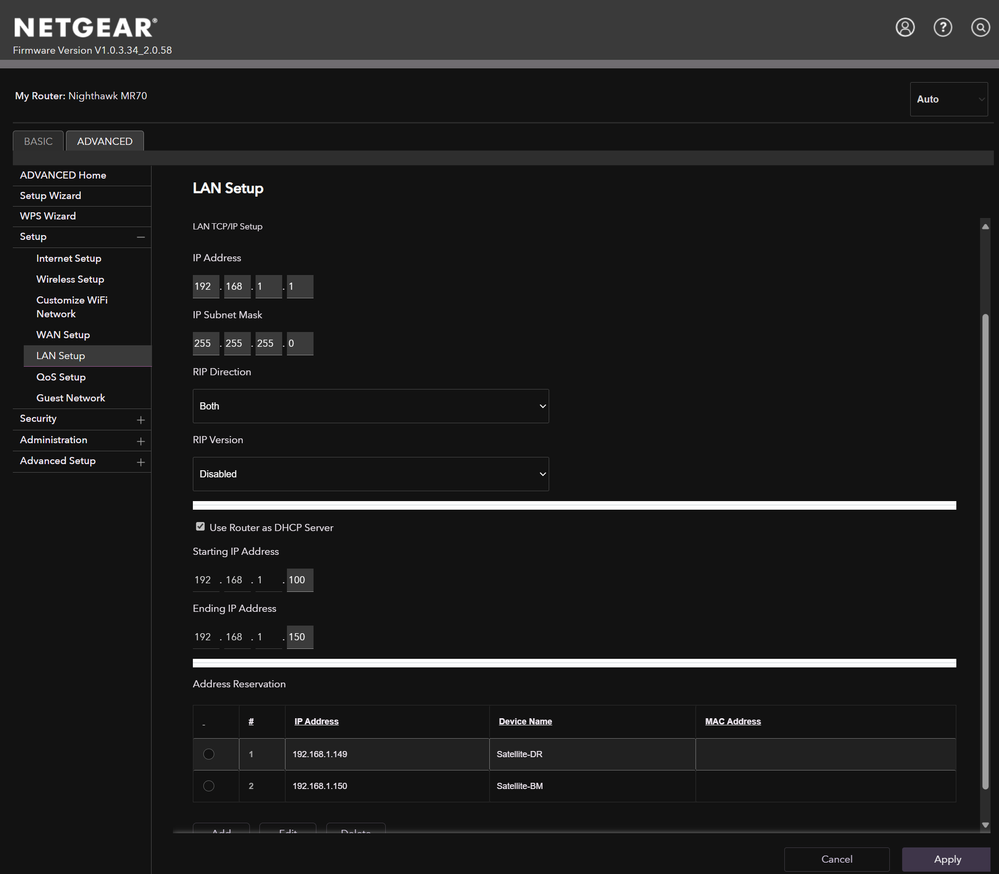Click the Apply button
The width and height of the screenshot is (999, 874).
[946, 859]
